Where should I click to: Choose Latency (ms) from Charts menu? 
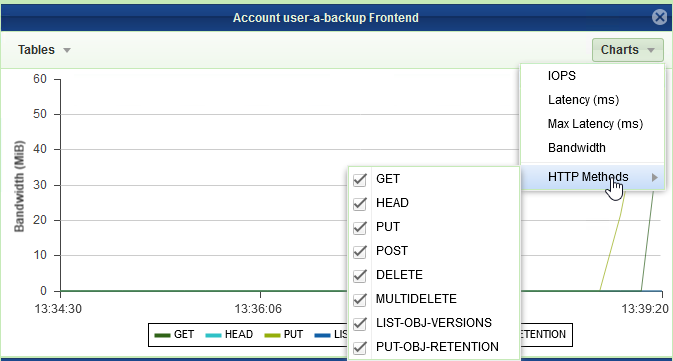tap(583, 100)
